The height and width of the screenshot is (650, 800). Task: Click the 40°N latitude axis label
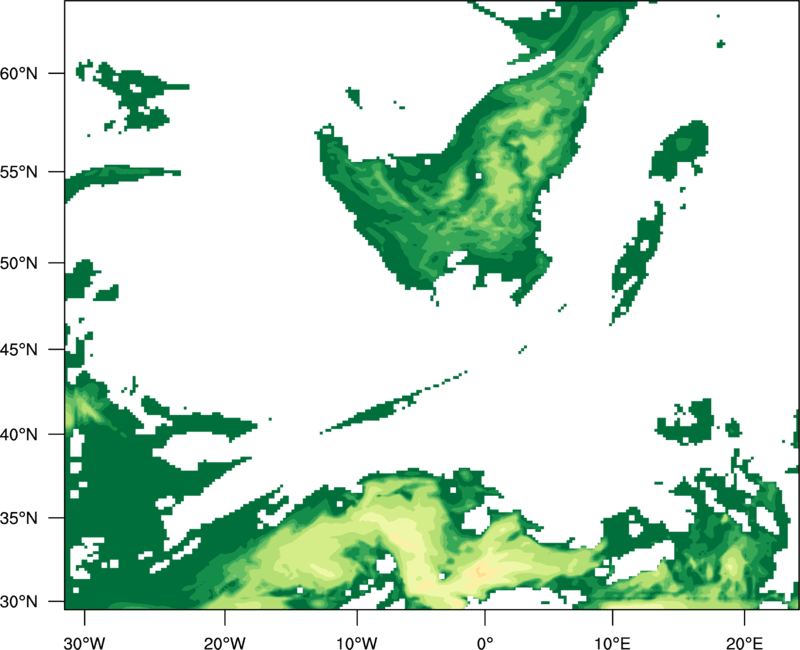tap(19, 435)
